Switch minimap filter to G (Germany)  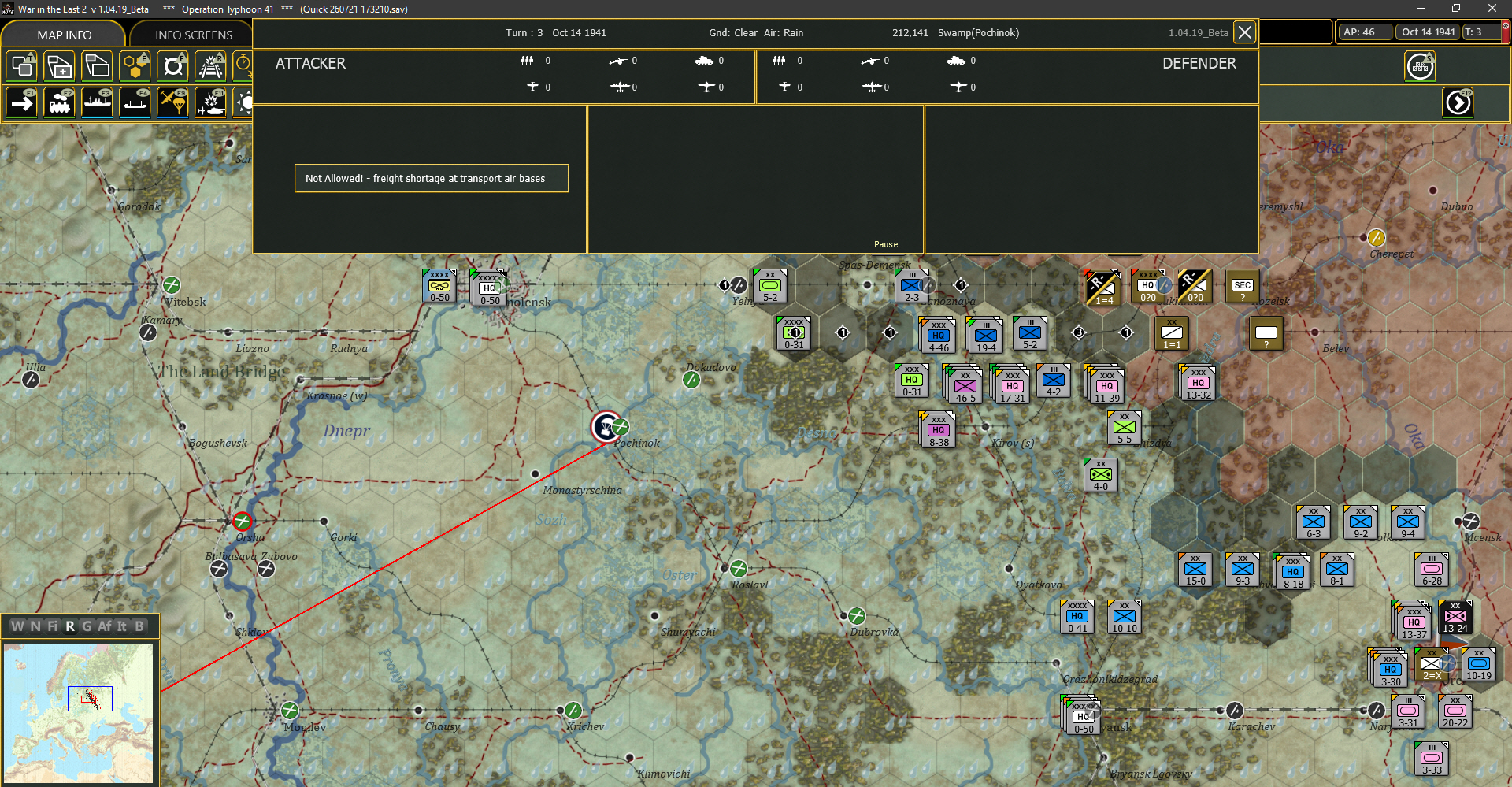[x=87, y=626]
